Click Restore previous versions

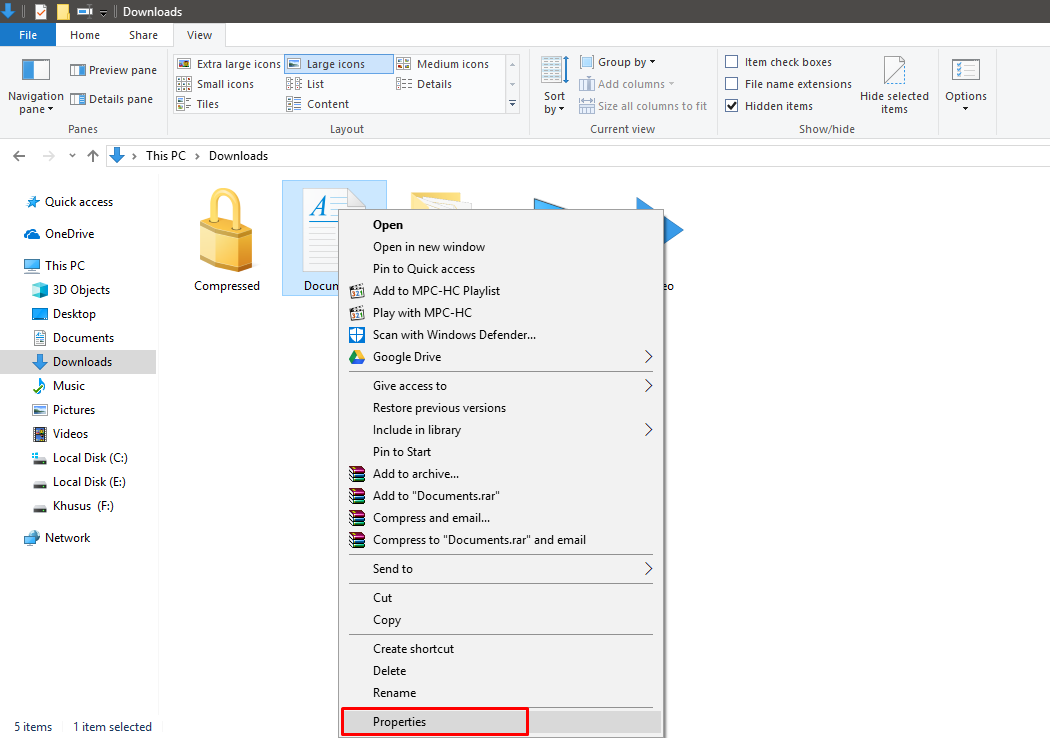tap(501, 408)
